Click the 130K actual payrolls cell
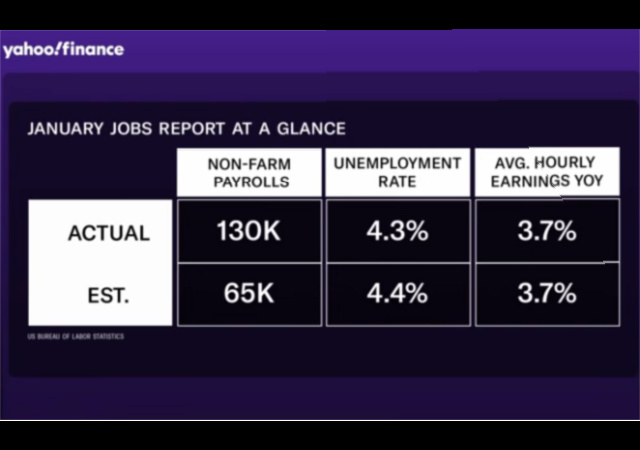640x450 pixels. pyautogui.click(x=249, y=231)
